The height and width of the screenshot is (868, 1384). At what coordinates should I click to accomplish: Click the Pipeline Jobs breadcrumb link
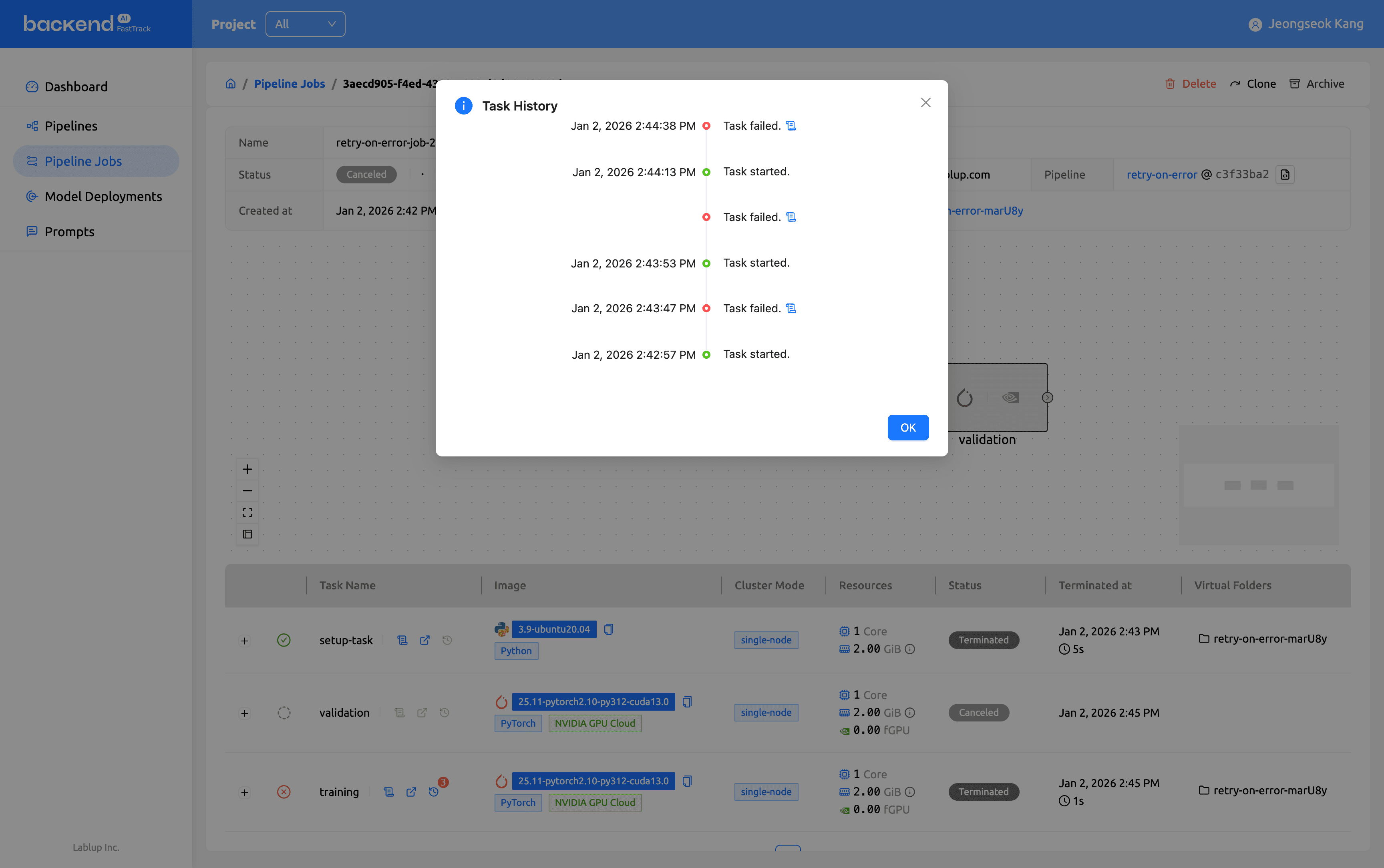(289, 84)
